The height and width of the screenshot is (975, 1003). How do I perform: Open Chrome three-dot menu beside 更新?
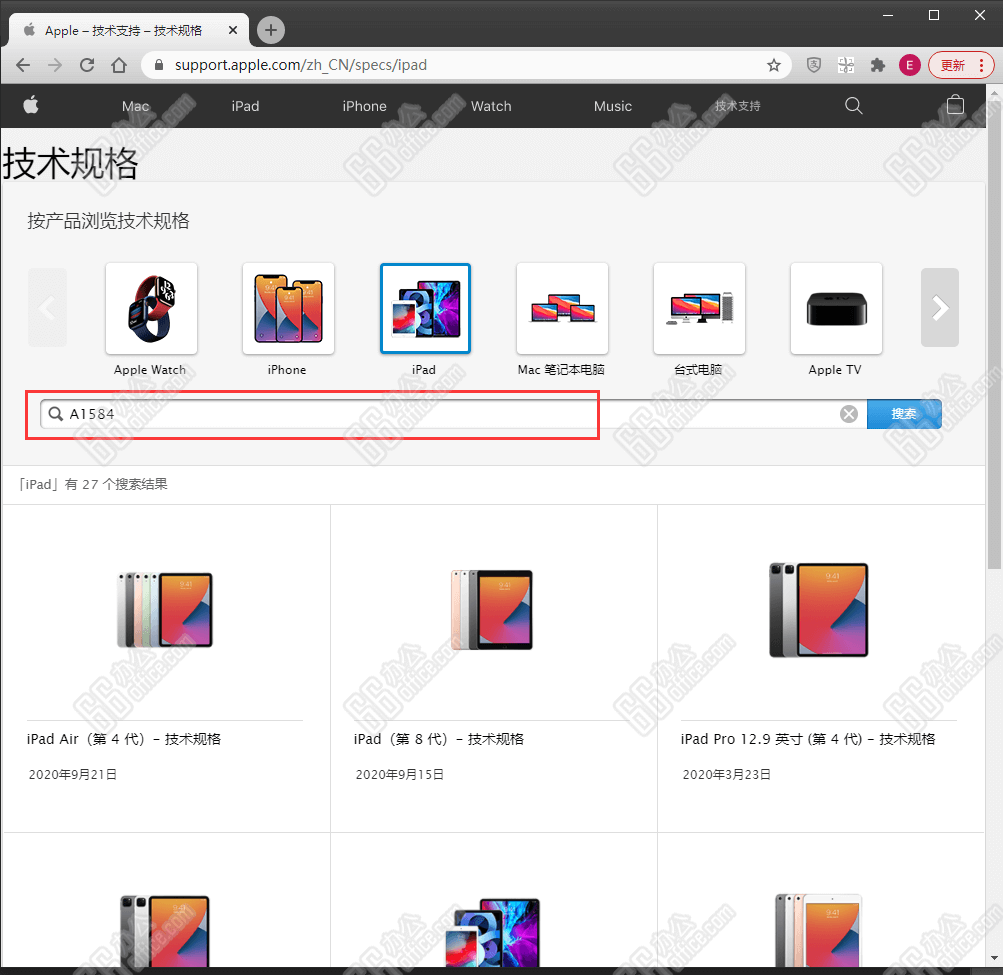(x=981, y=65)
